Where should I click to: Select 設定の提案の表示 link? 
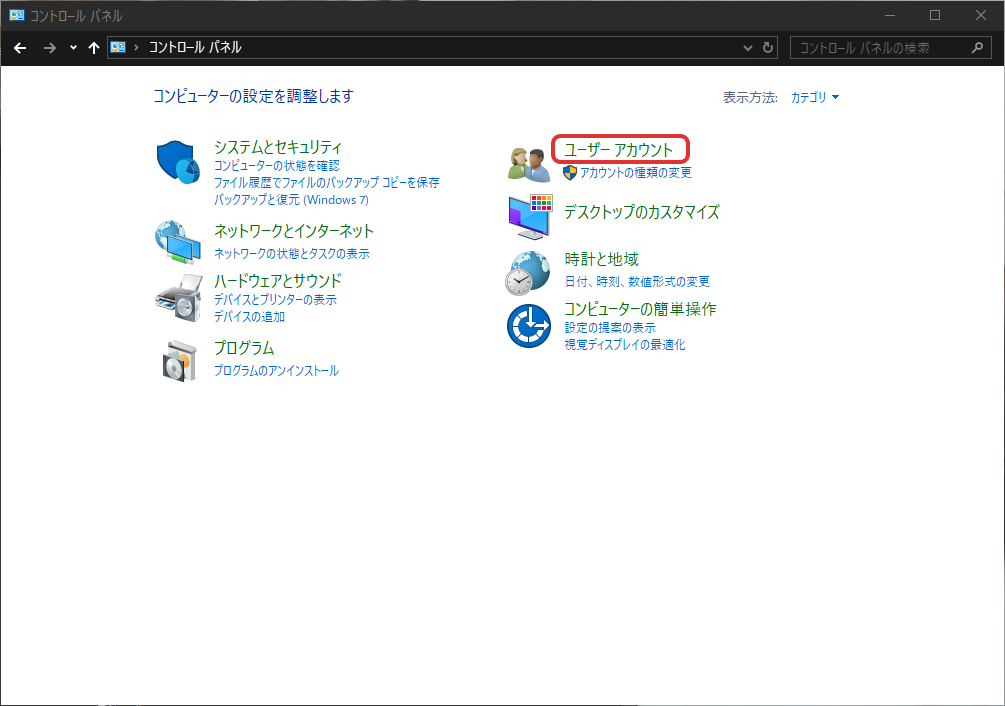(x=610, y=328)
